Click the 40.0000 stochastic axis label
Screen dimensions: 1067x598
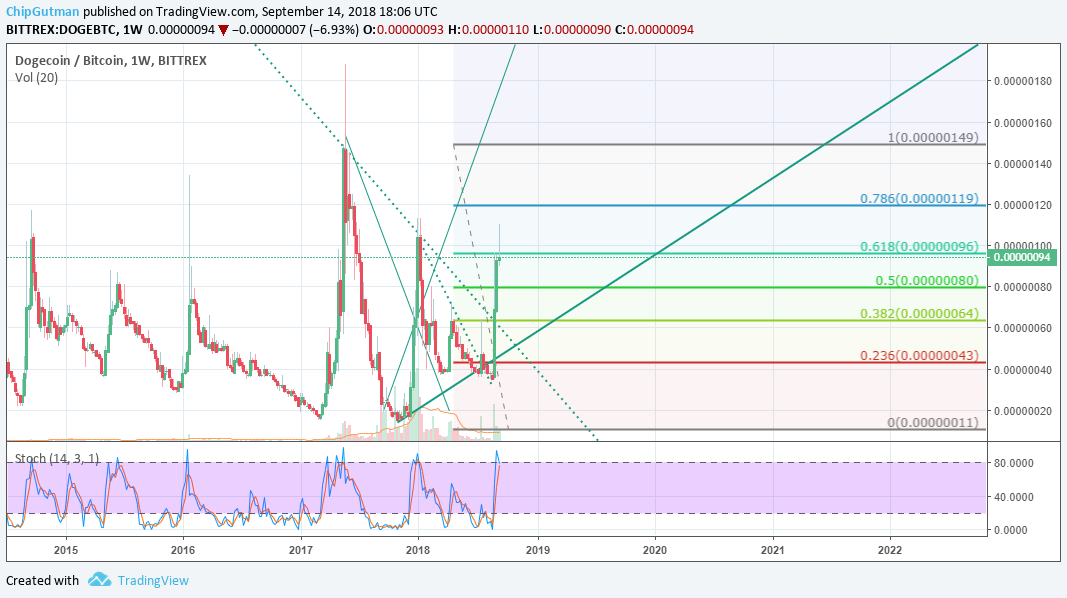pyautogui.click(x=1014, y=497)
